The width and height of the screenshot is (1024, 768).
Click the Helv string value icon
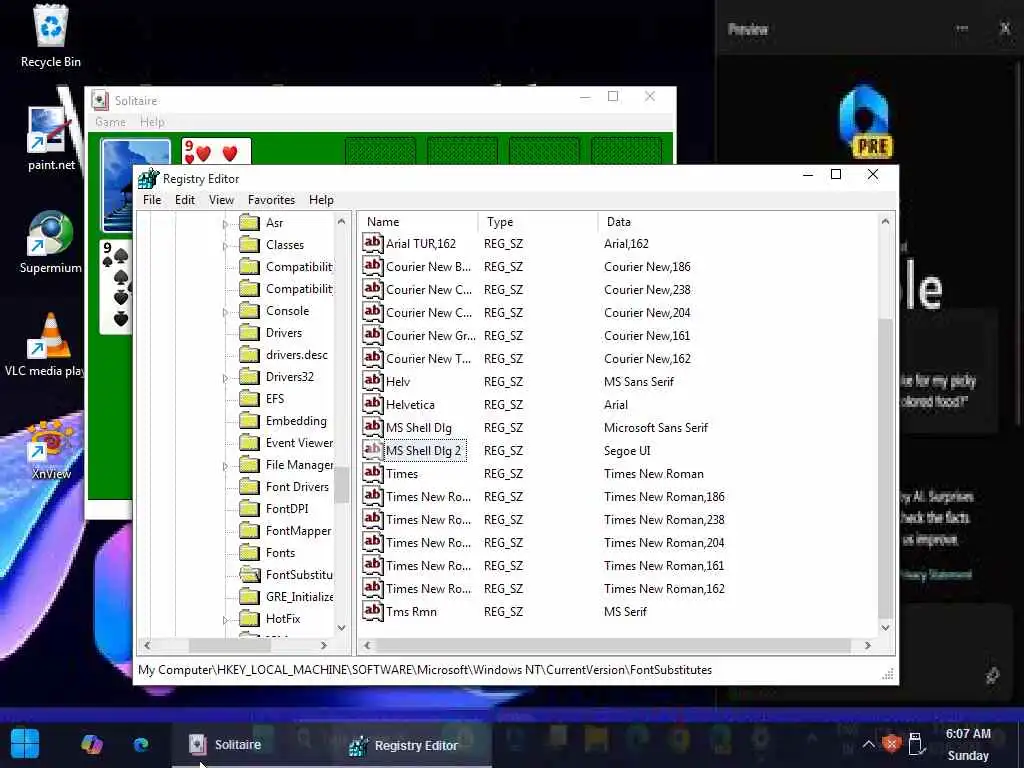point(372,381)
